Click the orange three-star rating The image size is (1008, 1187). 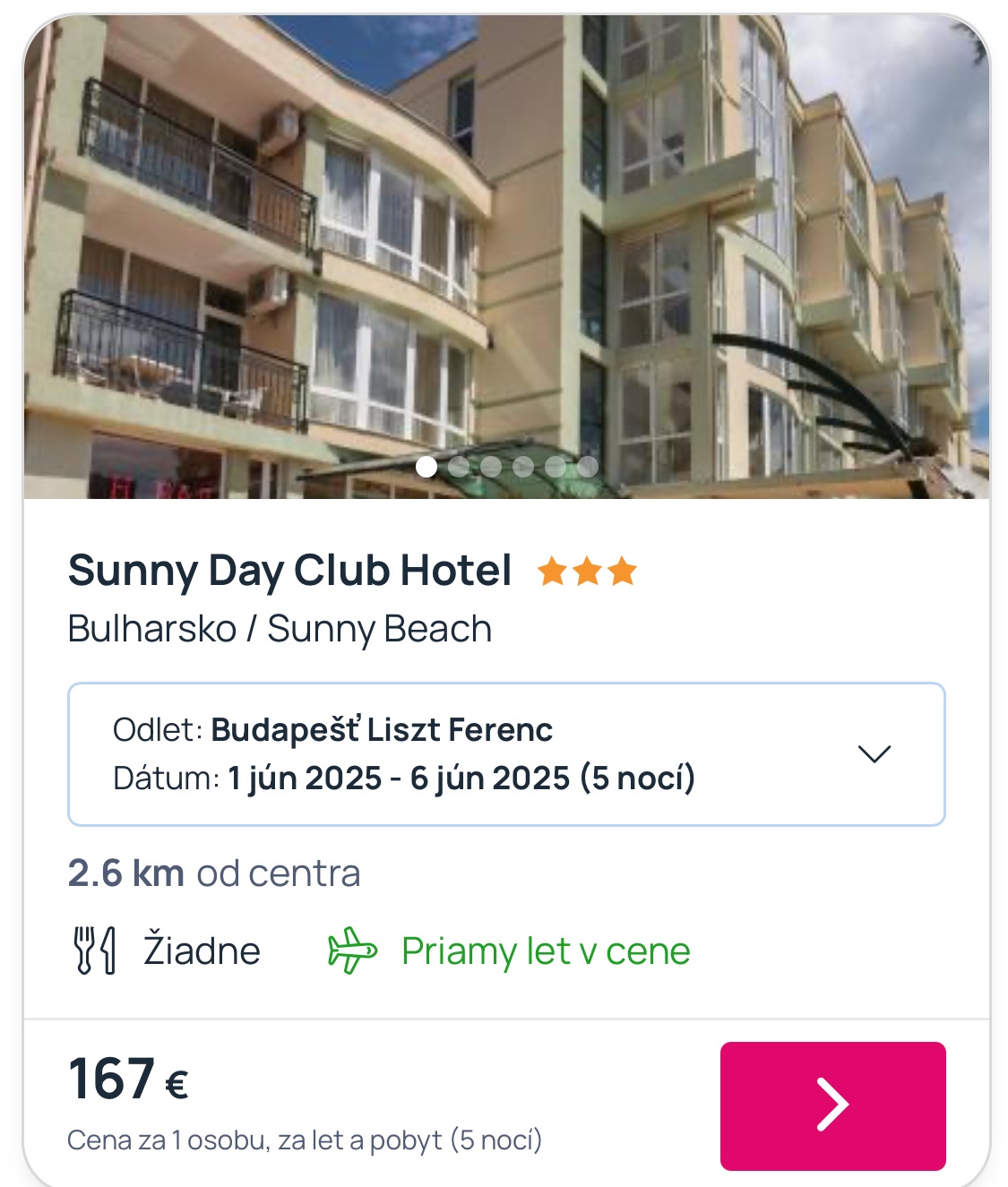[587, 572]
